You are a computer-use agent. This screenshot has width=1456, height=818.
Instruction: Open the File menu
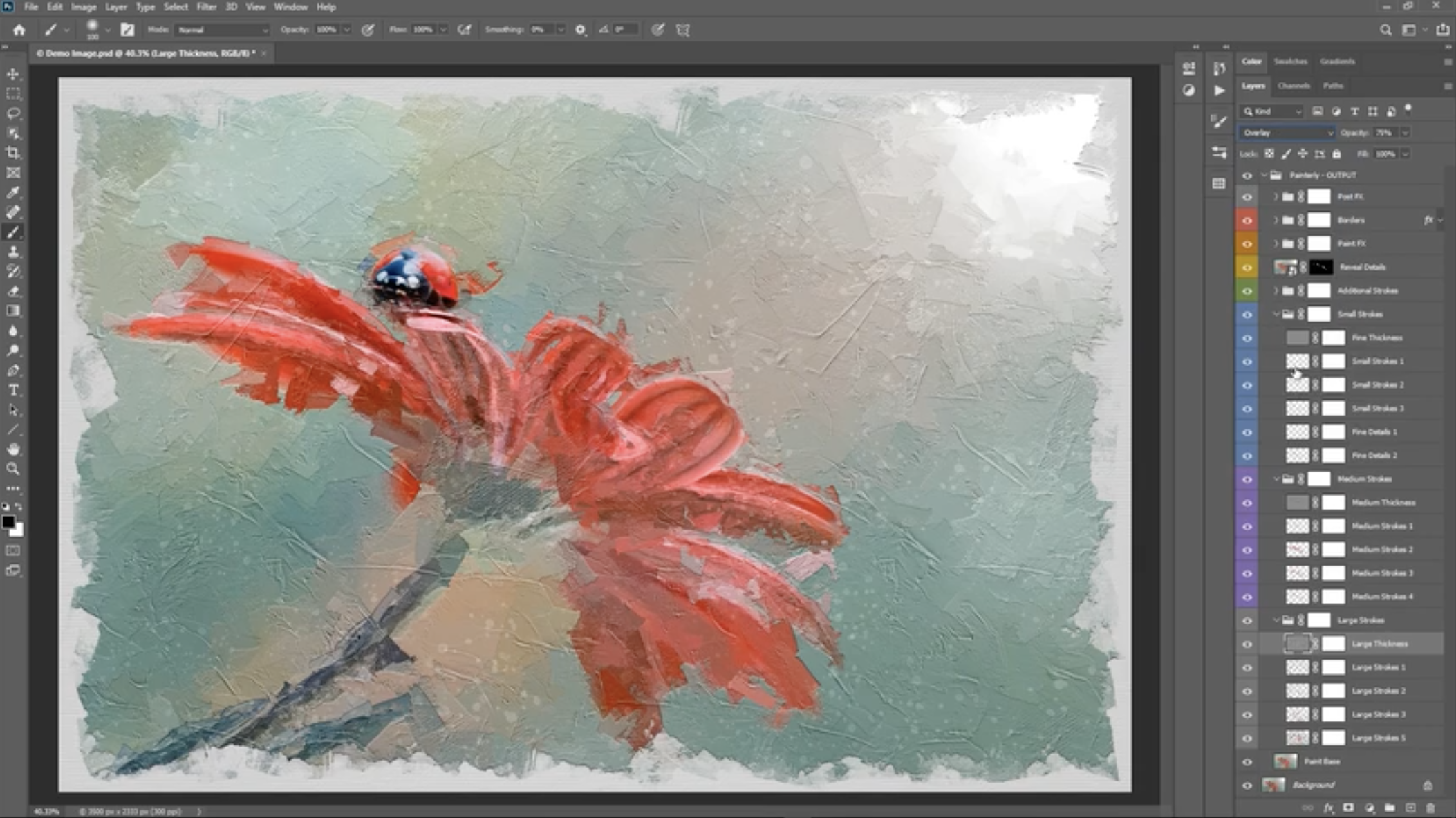pyautogui.click(x=30, y=7)
